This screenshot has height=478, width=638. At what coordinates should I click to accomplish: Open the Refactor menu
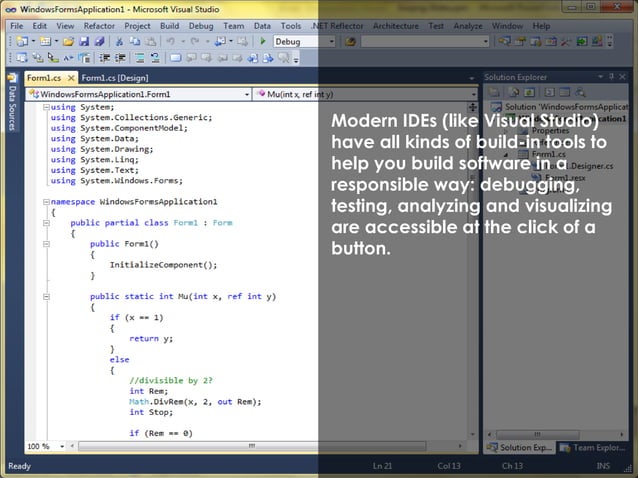(x=99, y=25)
